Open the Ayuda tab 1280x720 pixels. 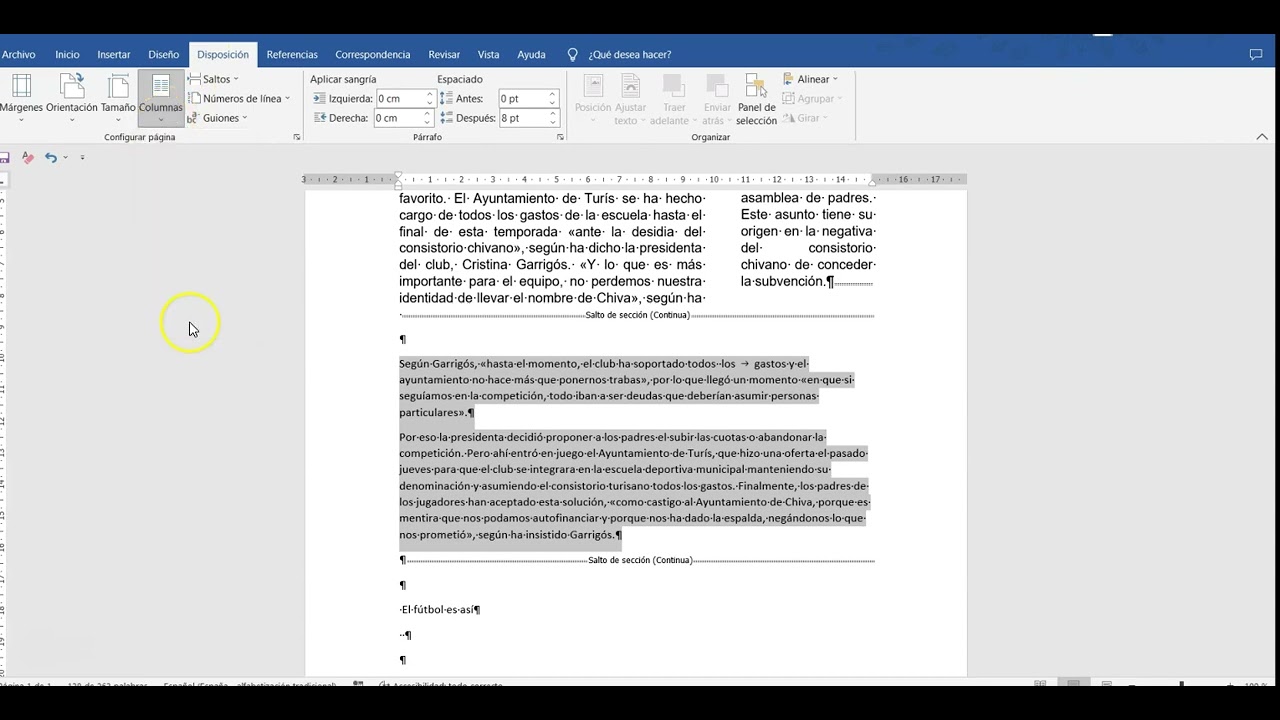click(x=531, y=55)
